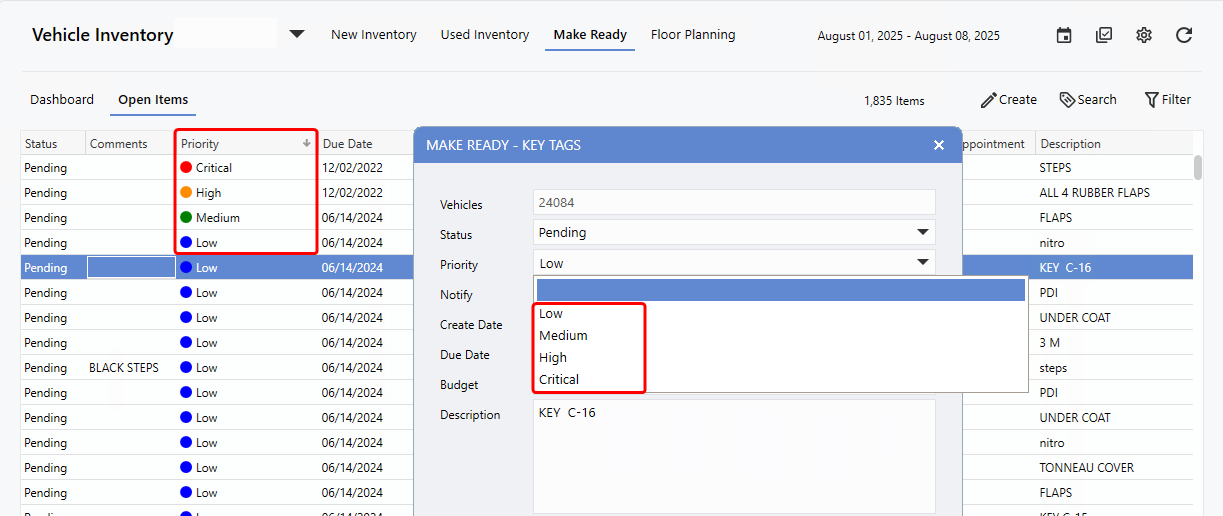Click the Create pencil icon
The width and height of the screenshot is (1223, 516).
989,100
